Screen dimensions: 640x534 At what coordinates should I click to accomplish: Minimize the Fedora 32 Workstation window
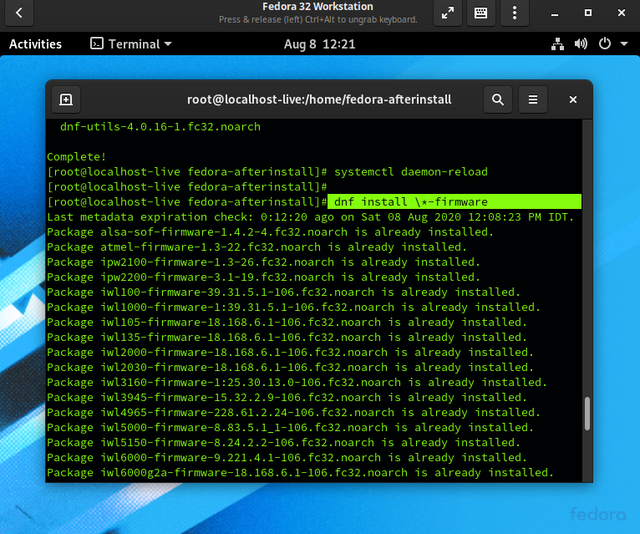pos(554,13)
